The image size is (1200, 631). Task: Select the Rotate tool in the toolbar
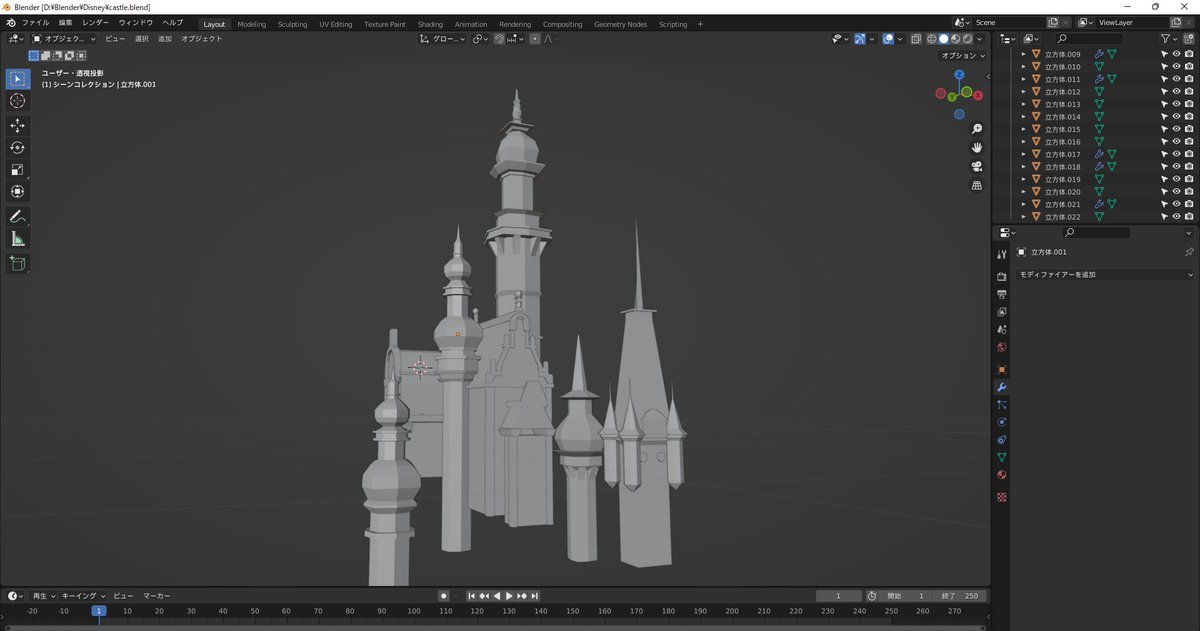tap(18, 147)
